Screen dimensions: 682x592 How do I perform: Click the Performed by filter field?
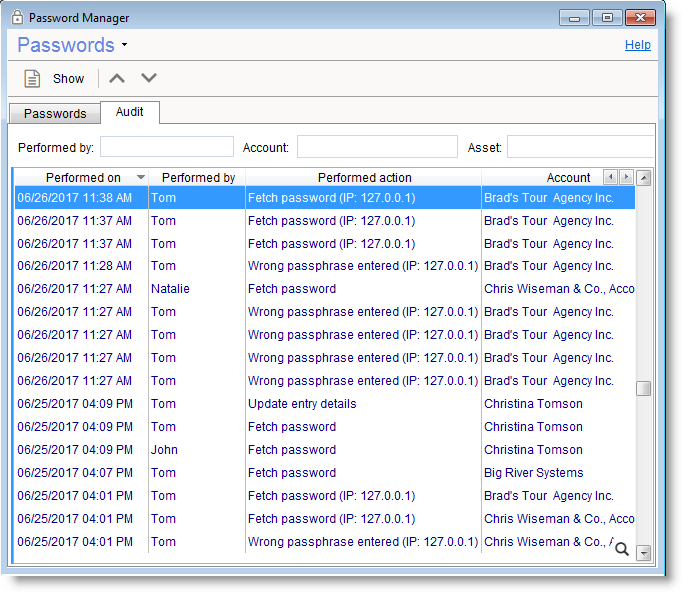(x=166, y=147)
